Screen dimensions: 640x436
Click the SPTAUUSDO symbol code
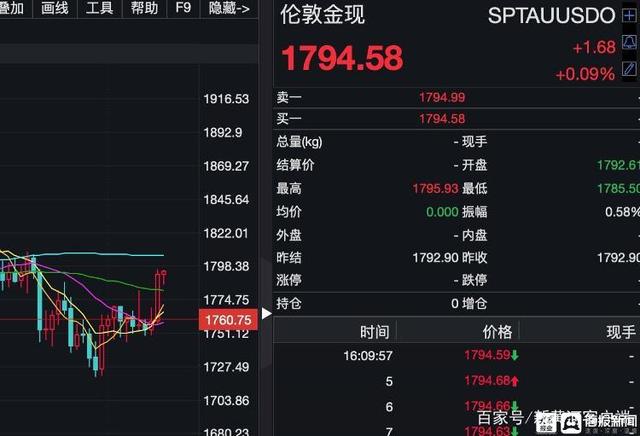[x=551, y=16]
